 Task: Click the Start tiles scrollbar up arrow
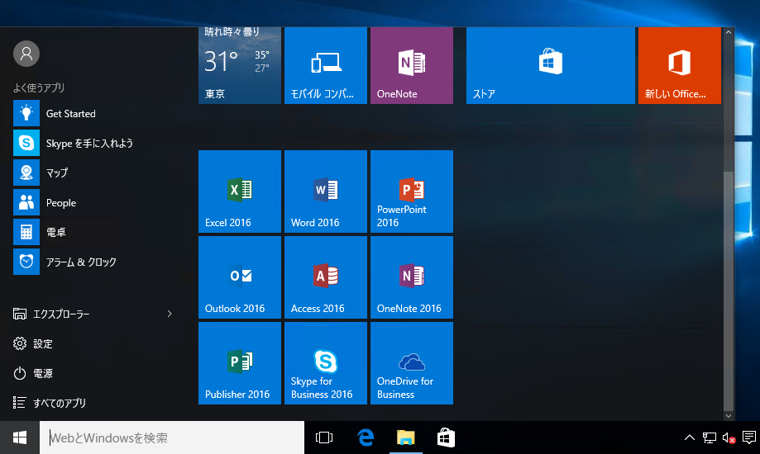click(728, 32)
